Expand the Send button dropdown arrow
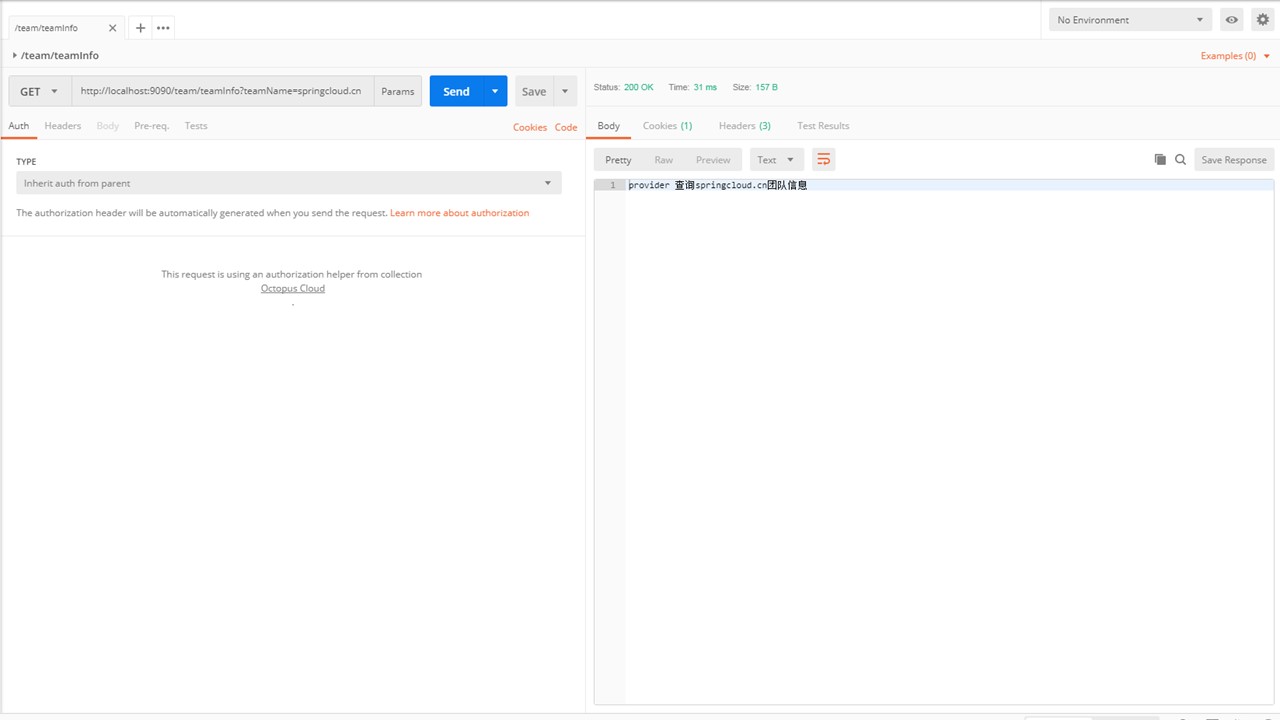This screenshot has height=720, width=1280. pos(495,91)
